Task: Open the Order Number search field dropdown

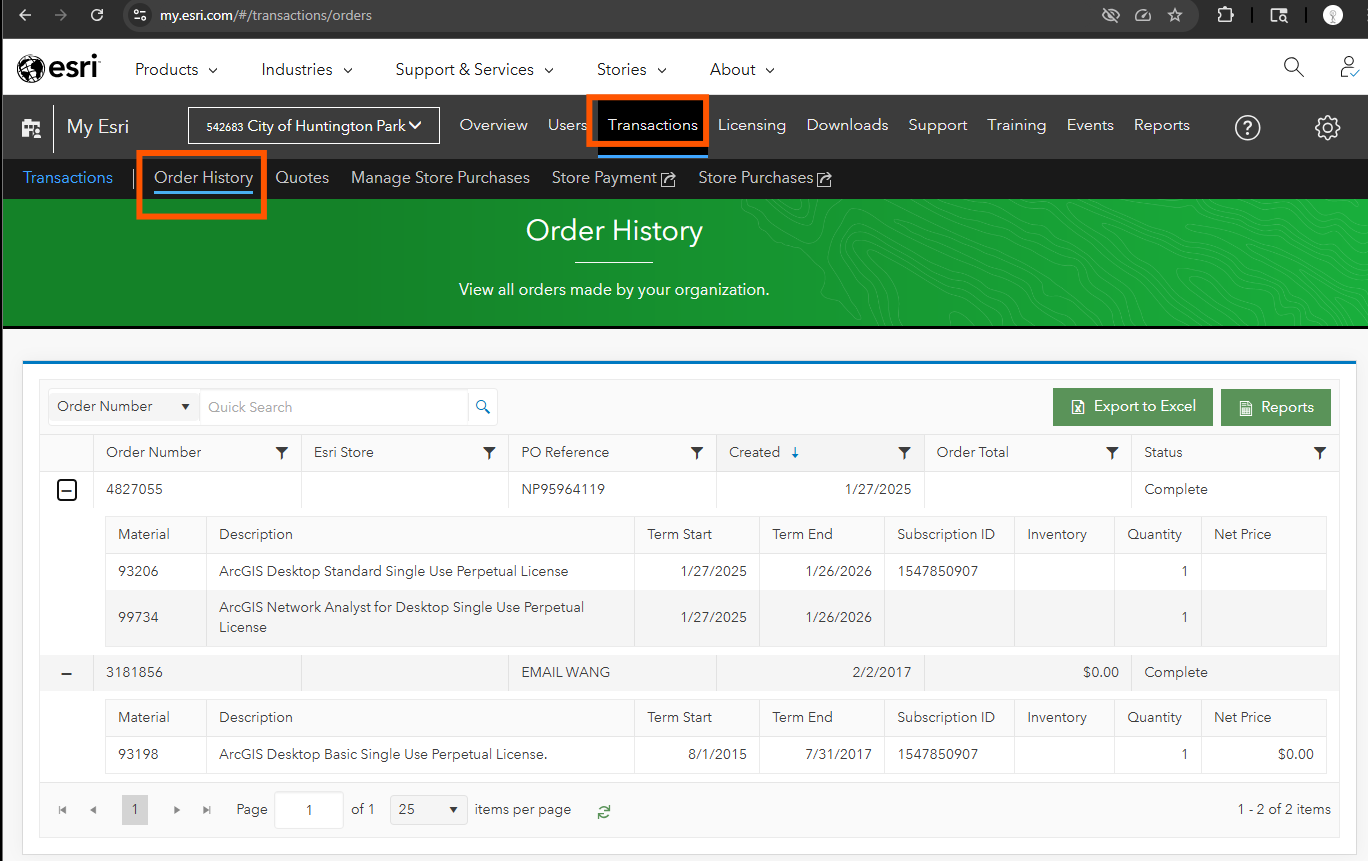Action: (x=124, y=407)
